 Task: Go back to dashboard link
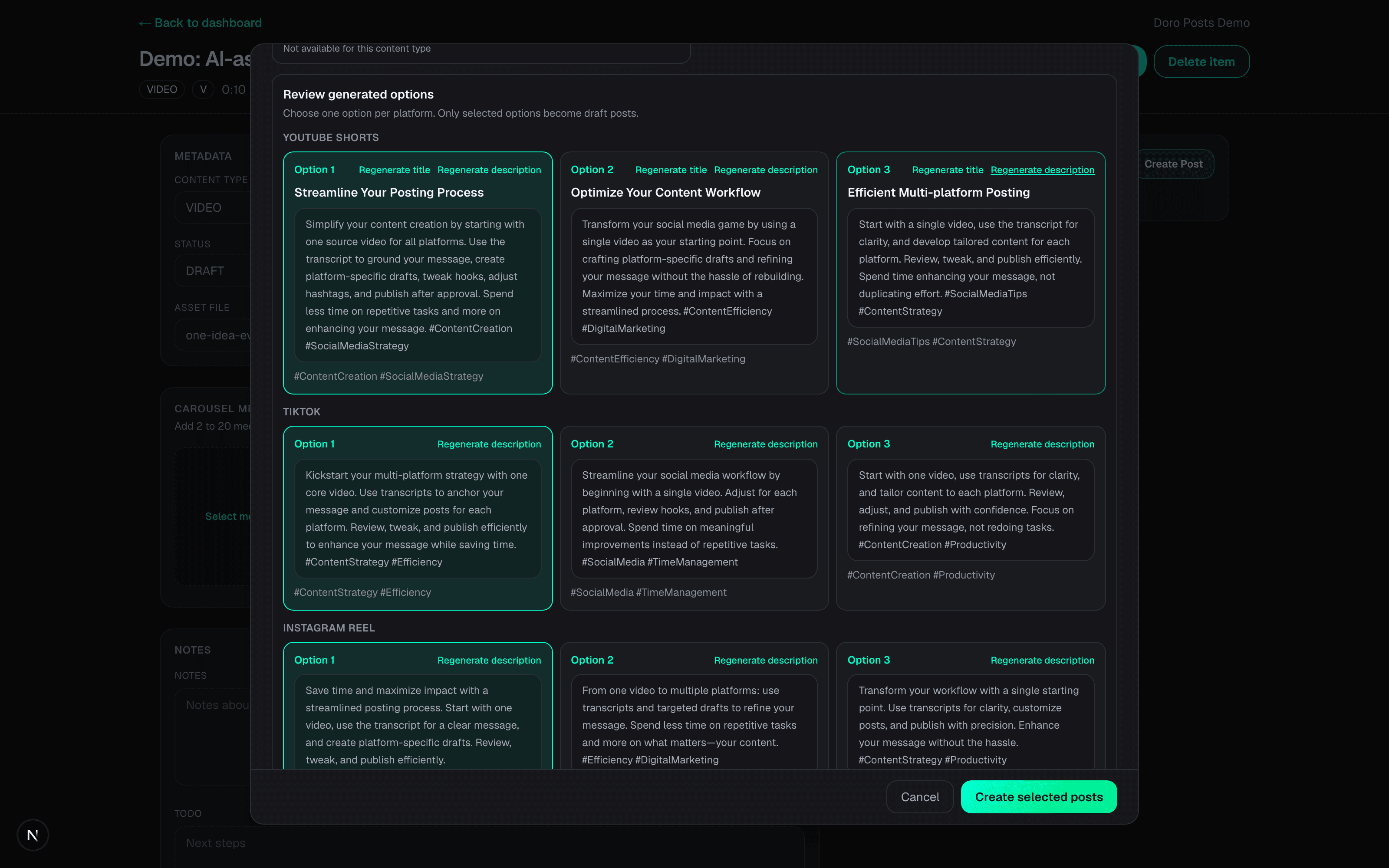[x=200, y=23]
